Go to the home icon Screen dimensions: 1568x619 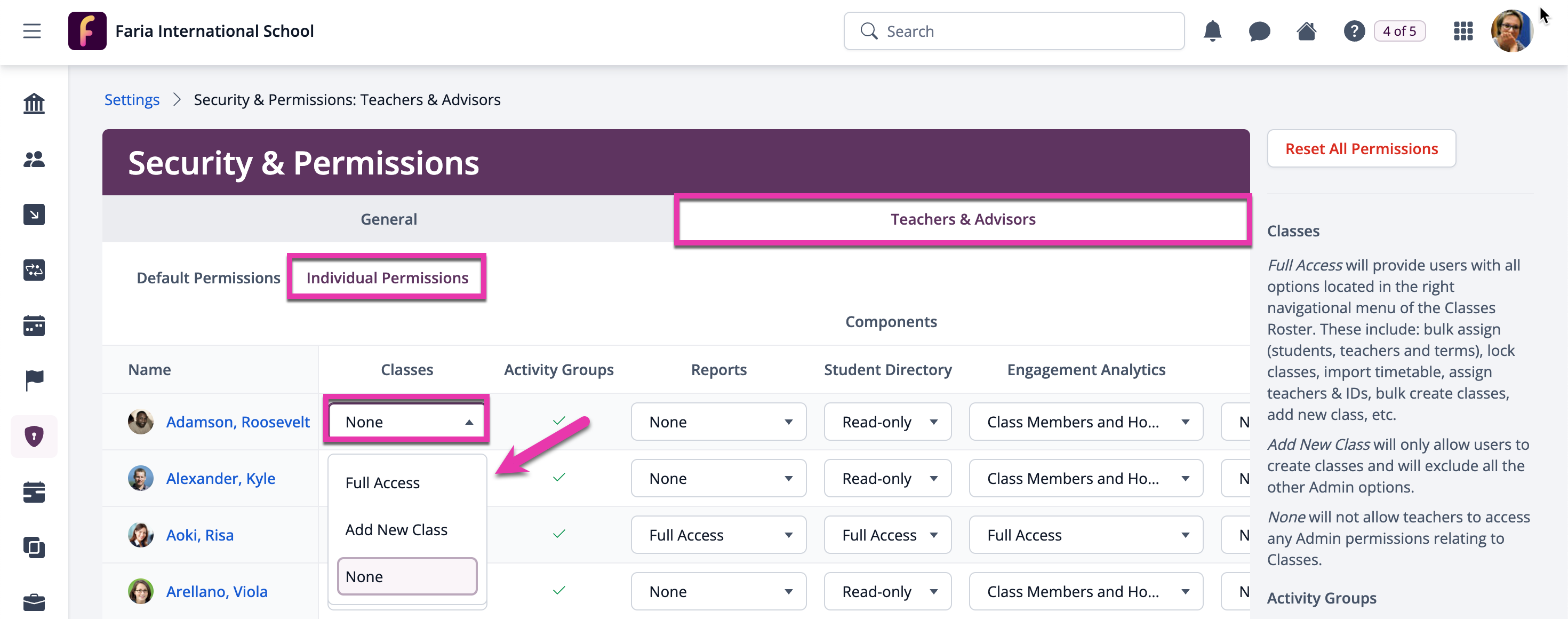click(x=1306, y=31)
